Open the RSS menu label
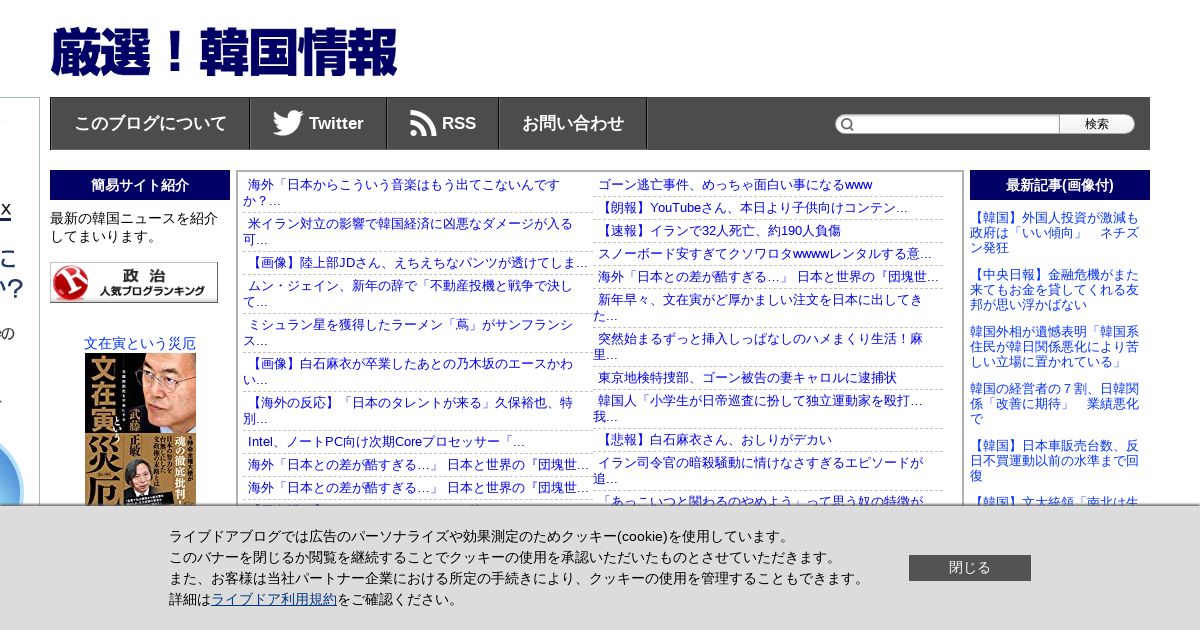1200x630 pixels. pyautogui.click(x=459, y=123)
